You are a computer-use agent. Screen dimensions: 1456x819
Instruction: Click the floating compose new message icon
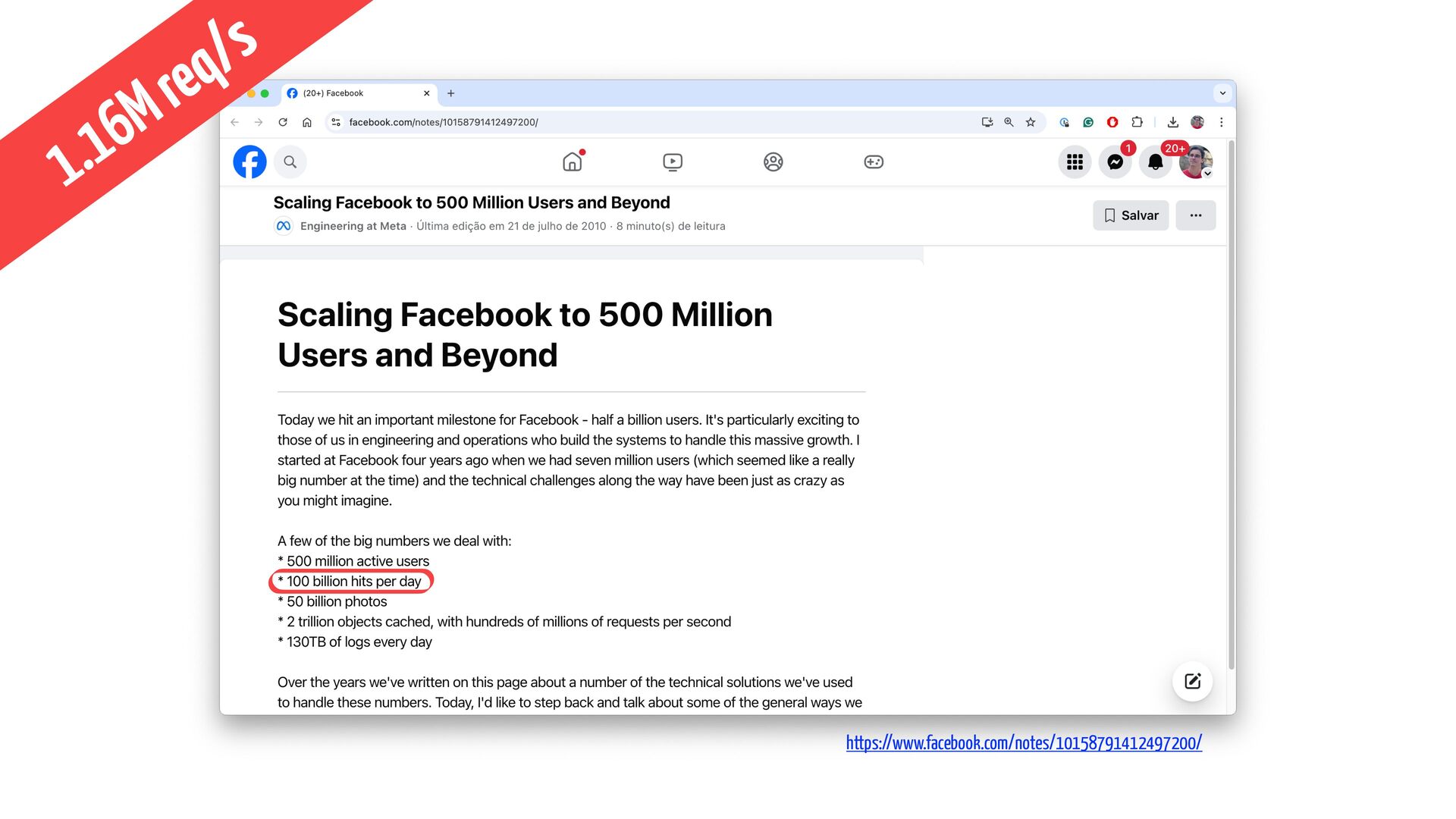click(x=1193, y=681)
